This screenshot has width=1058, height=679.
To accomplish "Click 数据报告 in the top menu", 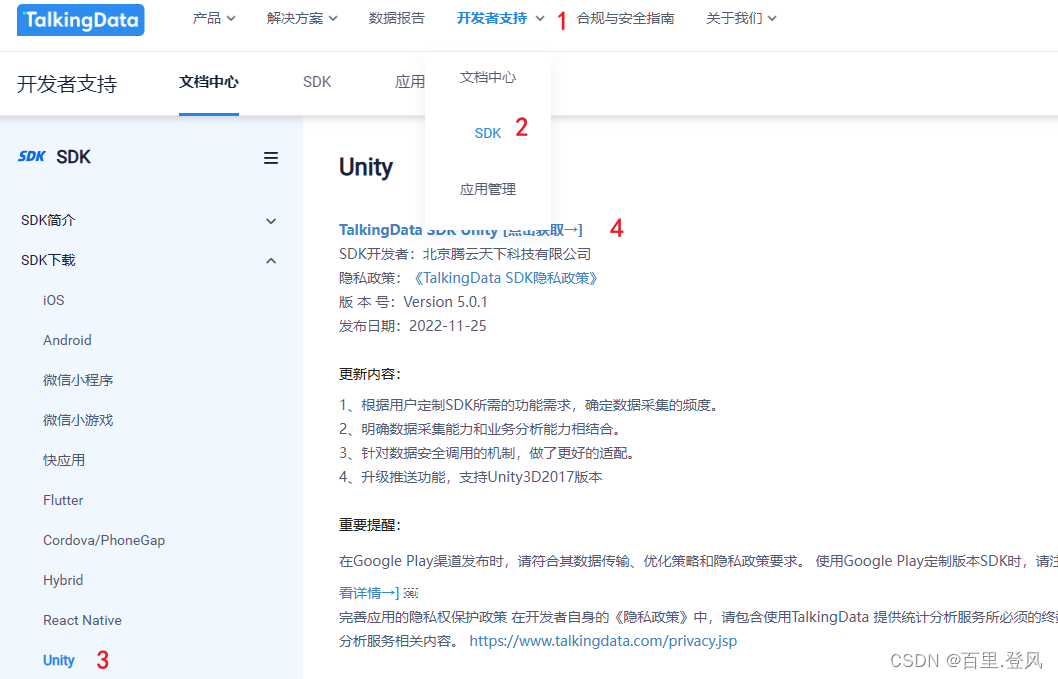I will click(x=397, y=18).
